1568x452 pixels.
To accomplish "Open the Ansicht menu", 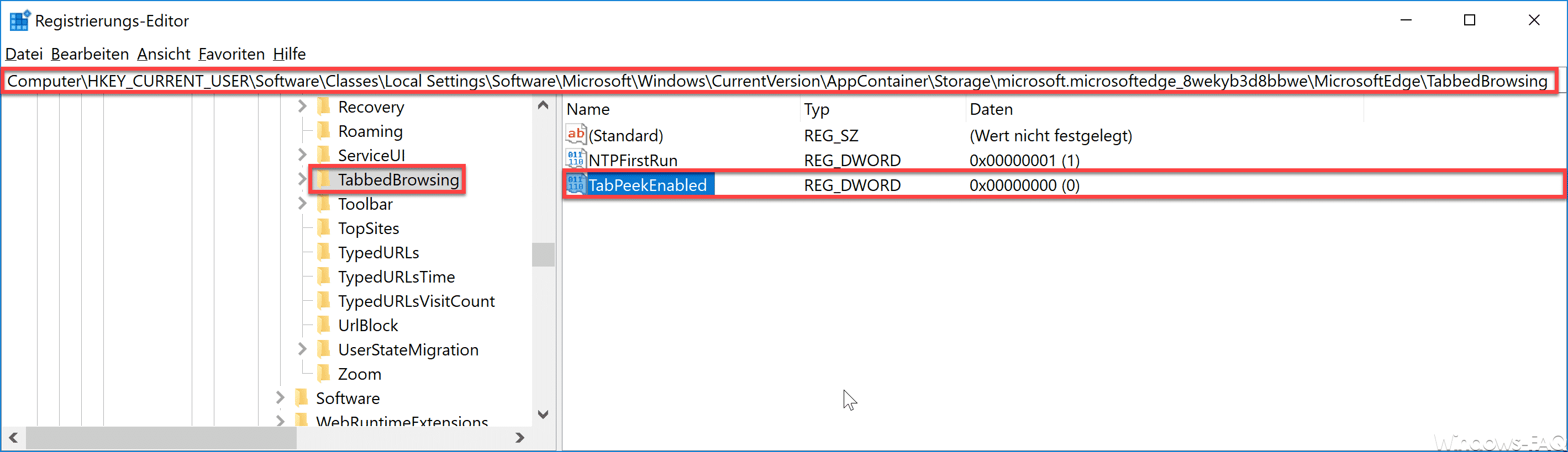I will (x=163, y=54).
